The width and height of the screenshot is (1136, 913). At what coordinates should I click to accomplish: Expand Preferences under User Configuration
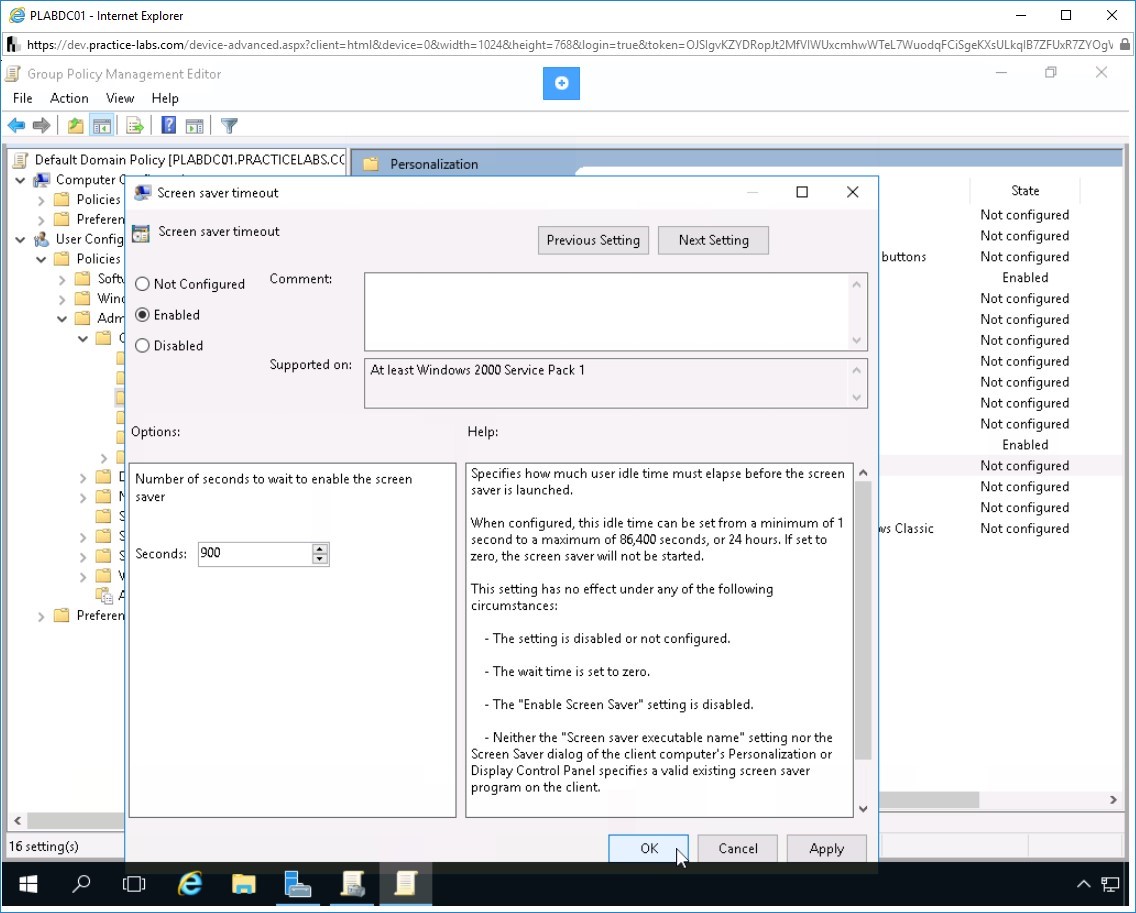pyautogui.click(x=41, y=616)
